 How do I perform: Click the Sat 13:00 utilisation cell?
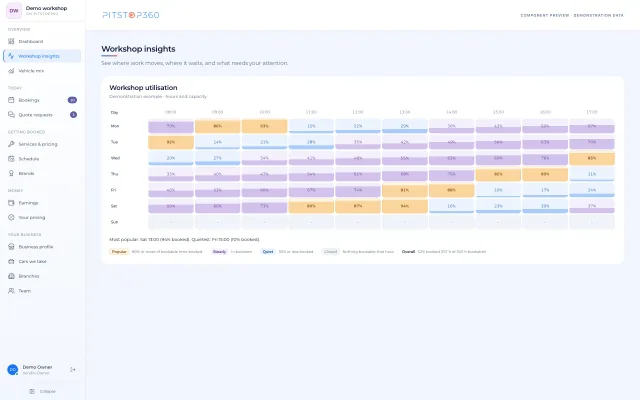[x=405, y=206]
